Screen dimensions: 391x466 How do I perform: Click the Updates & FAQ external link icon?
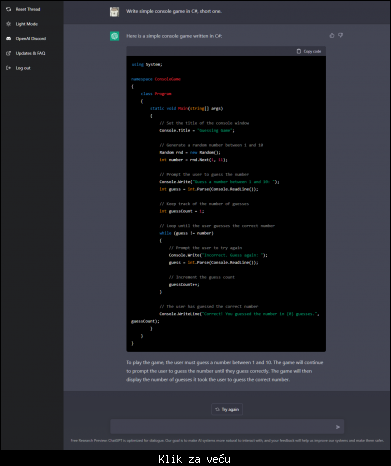[8, 53]
